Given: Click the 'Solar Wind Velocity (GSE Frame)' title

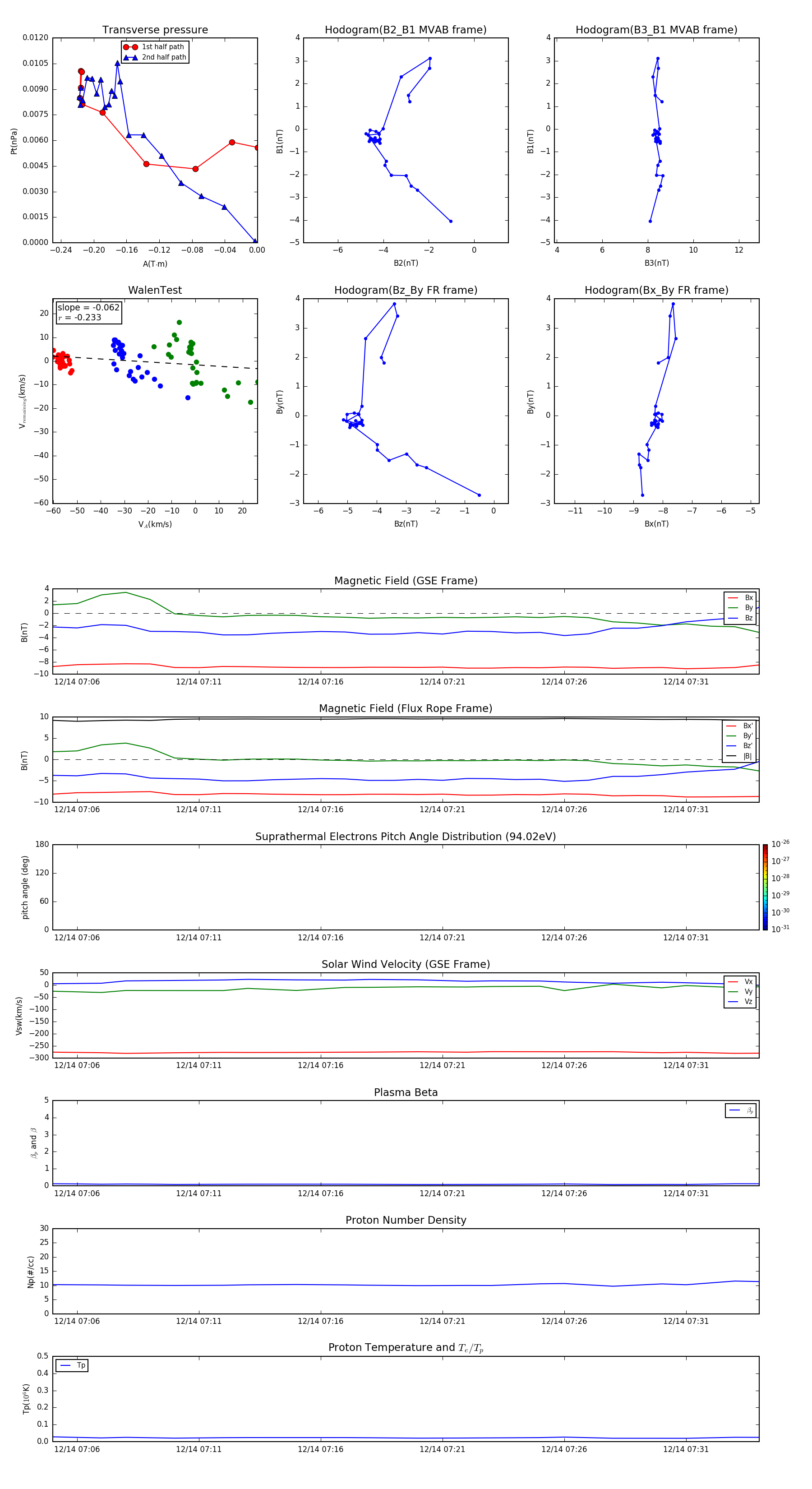Looking at the screenshot, I should click(x=406, y=965).
